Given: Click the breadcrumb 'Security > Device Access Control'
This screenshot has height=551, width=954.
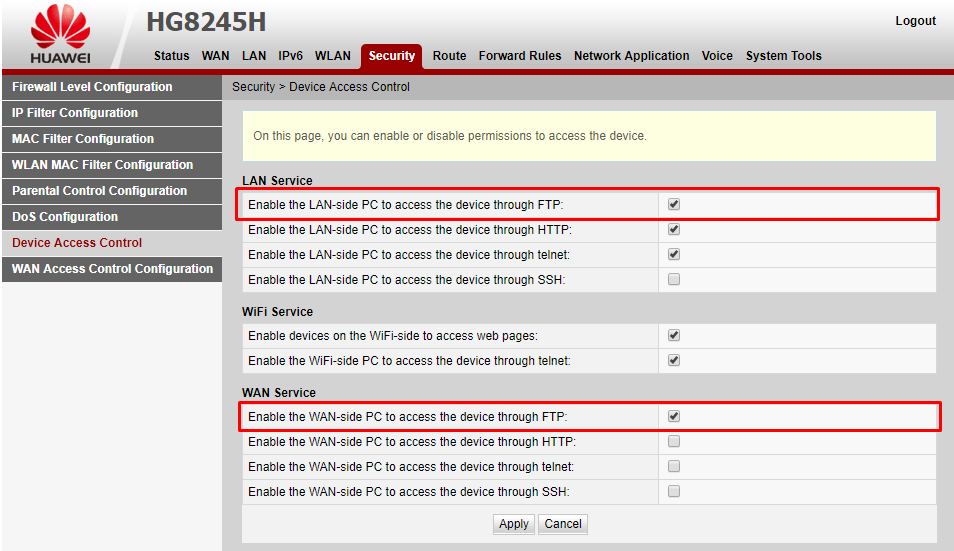Looking at the screenshot, I should 321,87.
